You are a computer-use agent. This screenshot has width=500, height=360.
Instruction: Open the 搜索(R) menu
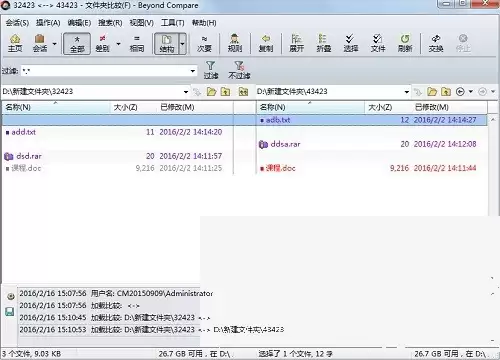110,23
